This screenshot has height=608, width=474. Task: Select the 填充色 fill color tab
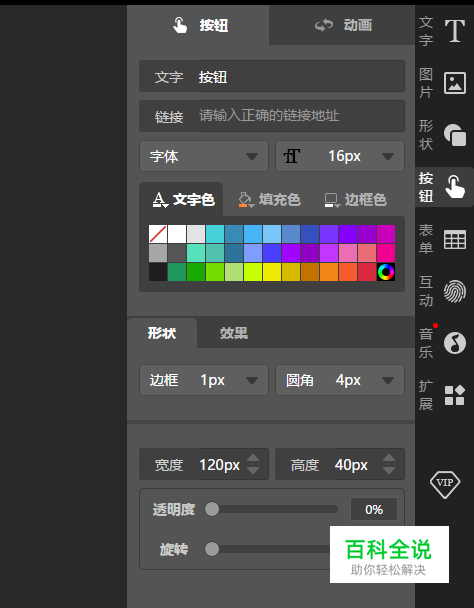pyautogui.click(x=269, y=199)
